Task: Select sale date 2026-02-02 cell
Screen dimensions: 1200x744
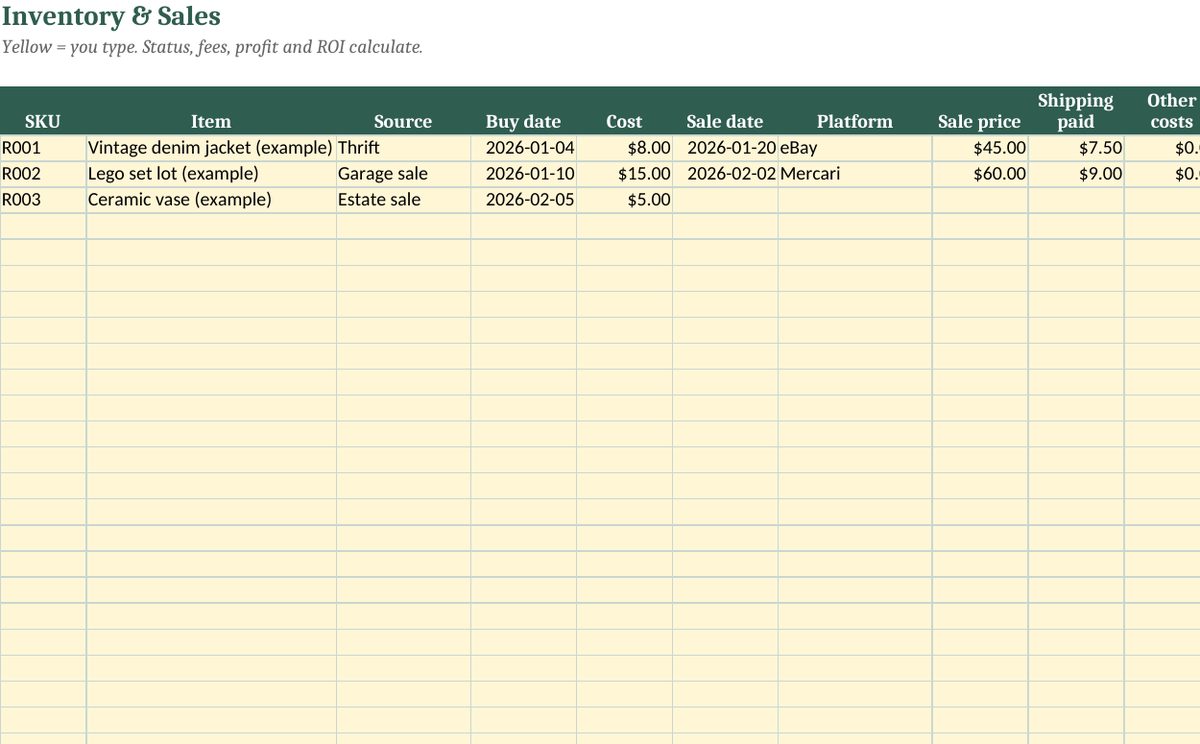Action: (x=725, y=174)
